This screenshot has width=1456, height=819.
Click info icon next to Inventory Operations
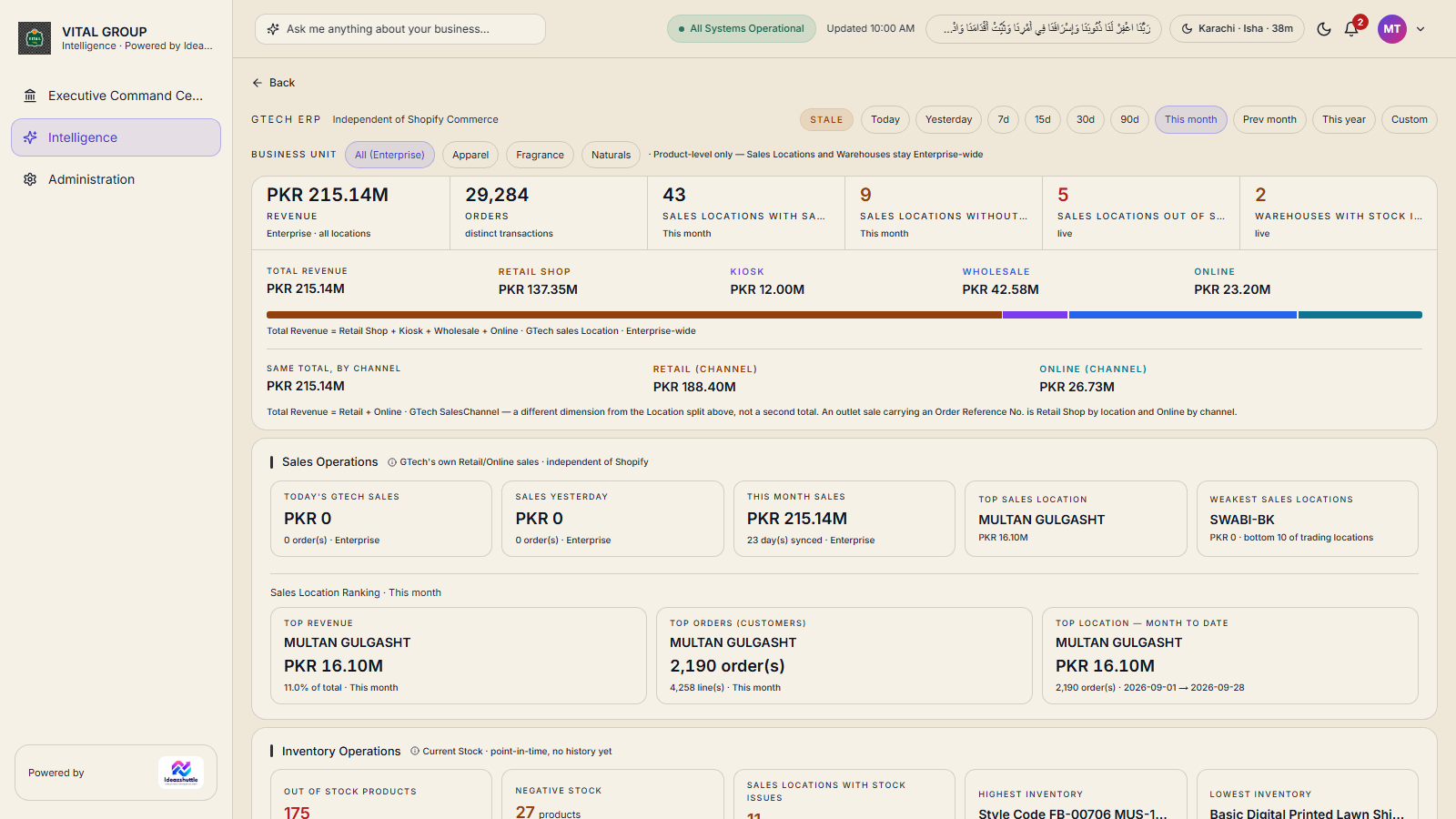[x=415, y=752]
